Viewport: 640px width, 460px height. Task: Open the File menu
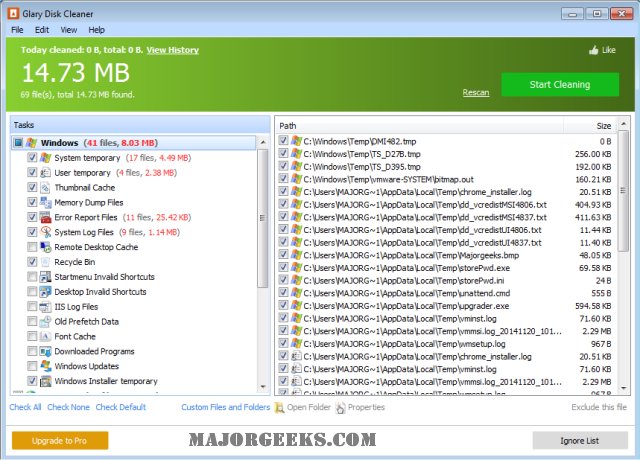pos(18,30)
